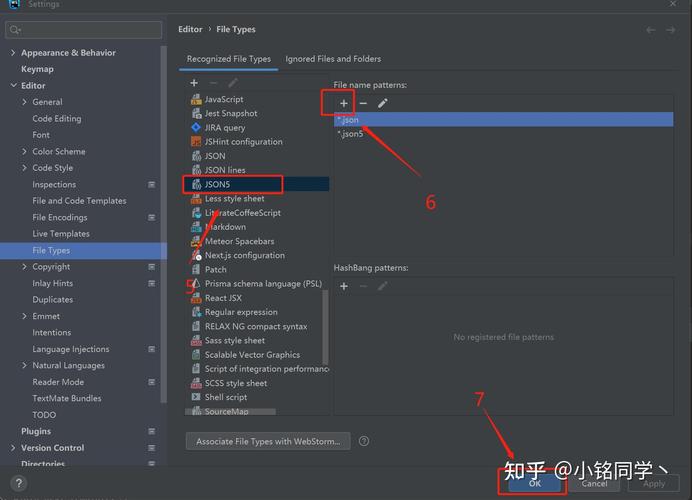Click Associate File Types with WebStorm button
This screenshot has width=692, height=500.
point(268,441)
